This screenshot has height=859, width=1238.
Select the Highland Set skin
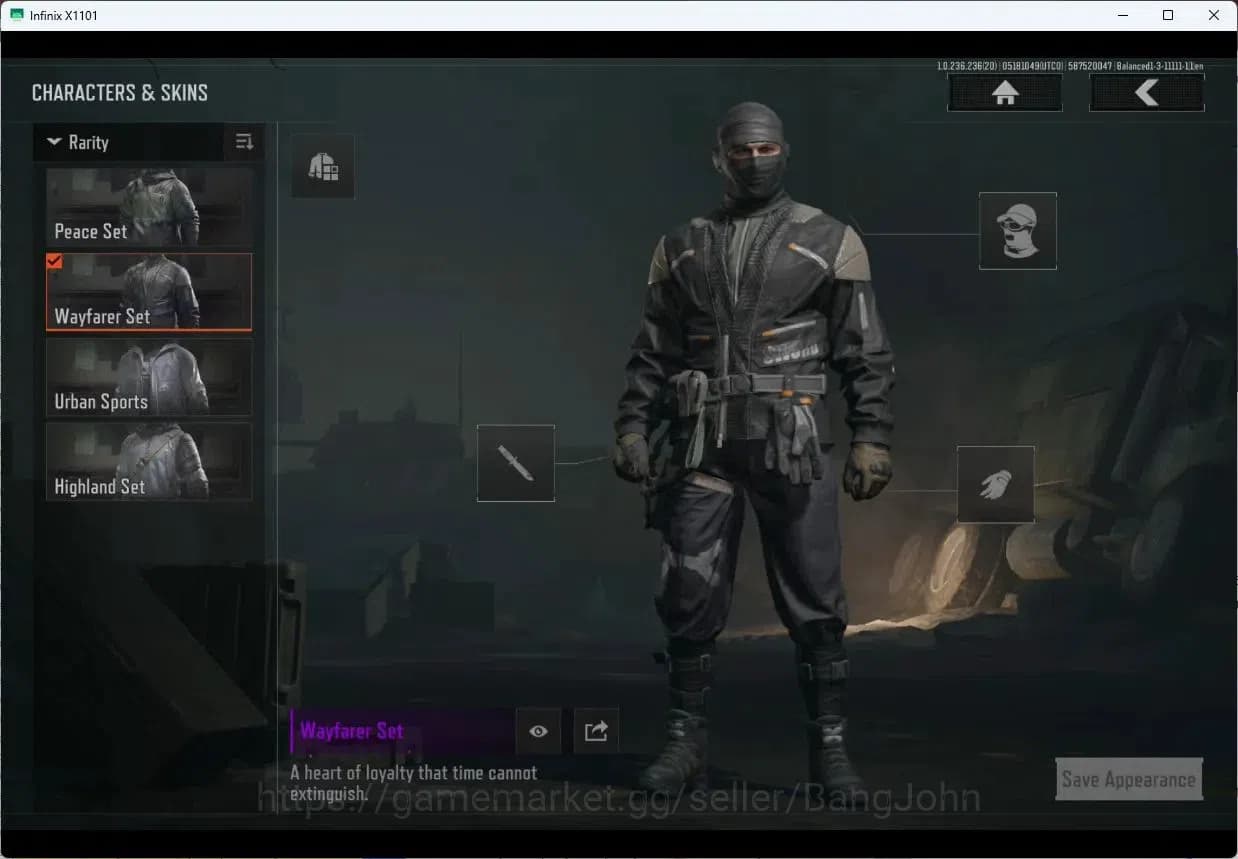(x=149, y=462)
